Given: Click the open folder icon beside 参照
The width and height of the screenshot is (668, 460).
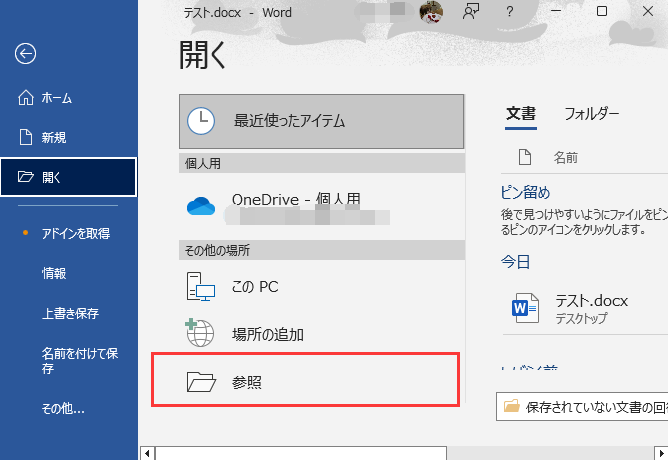Looking at the screenshot, I should pyautogui.click(x=201, y=382).
